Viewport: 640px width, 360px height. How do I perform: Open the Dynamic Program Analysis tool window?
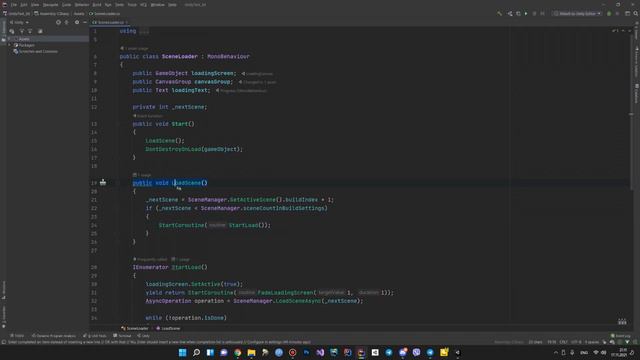[x=54, y=336]
